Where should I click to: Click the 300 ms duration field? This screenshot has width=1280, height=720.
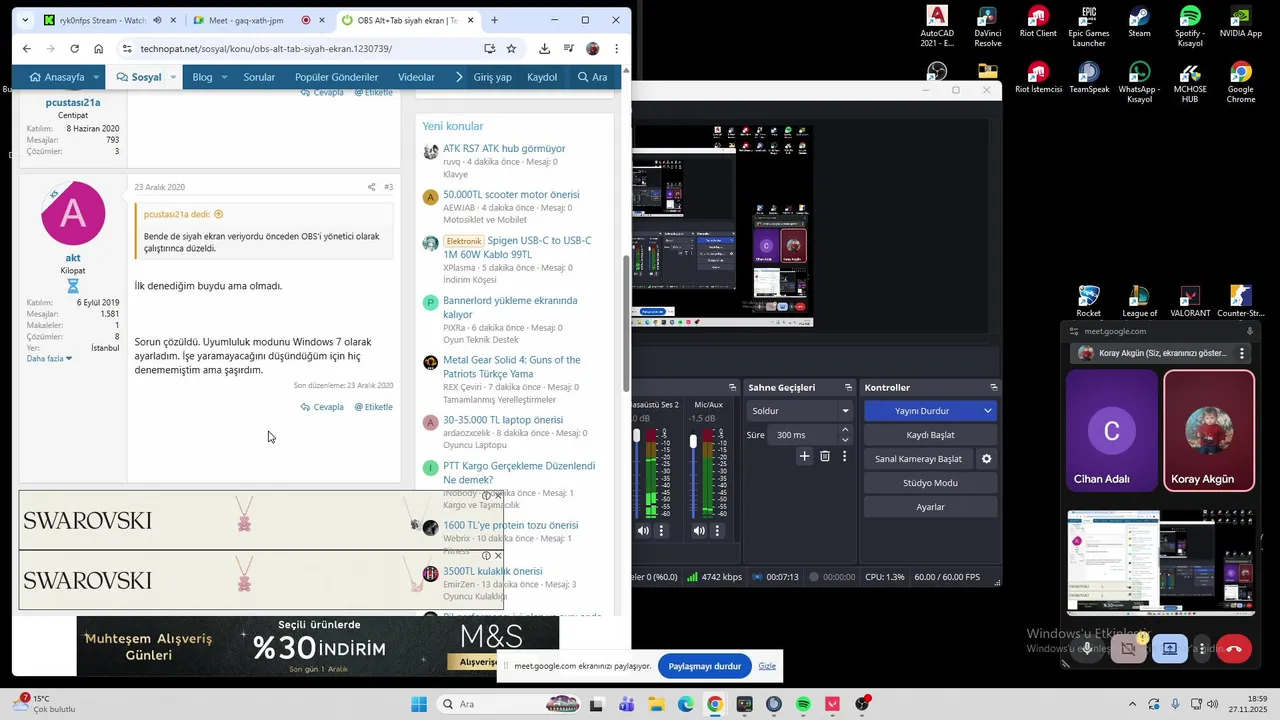click(x=803, y=435)
